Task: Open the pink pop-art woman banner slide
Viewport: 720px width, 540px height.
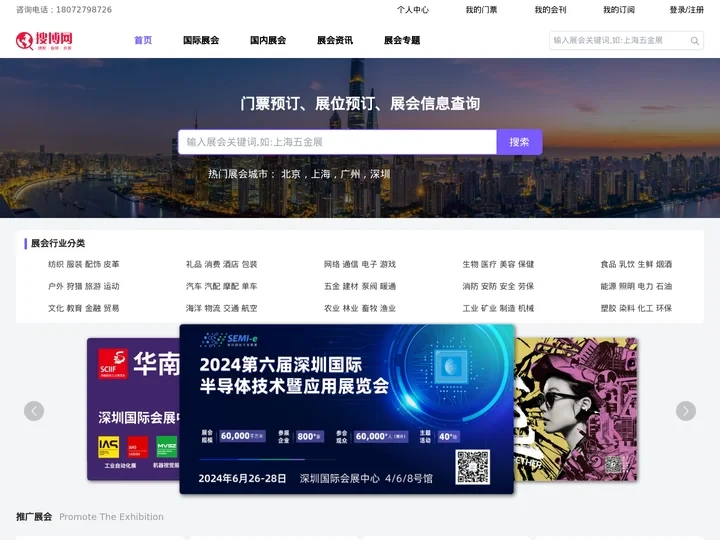Action: point(576,409)
